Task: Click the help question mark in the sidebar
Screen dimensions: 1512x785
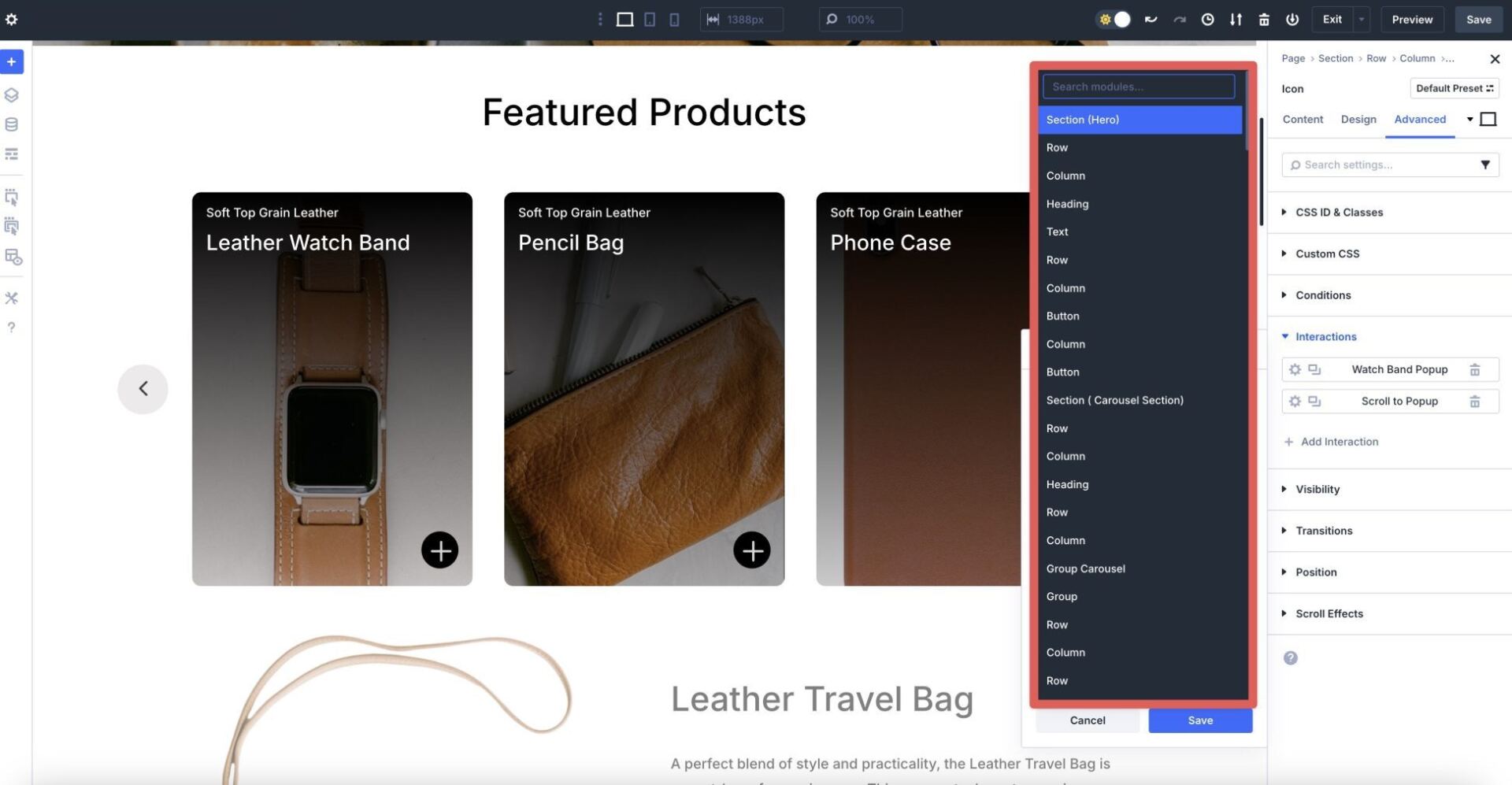Action: 11,327
